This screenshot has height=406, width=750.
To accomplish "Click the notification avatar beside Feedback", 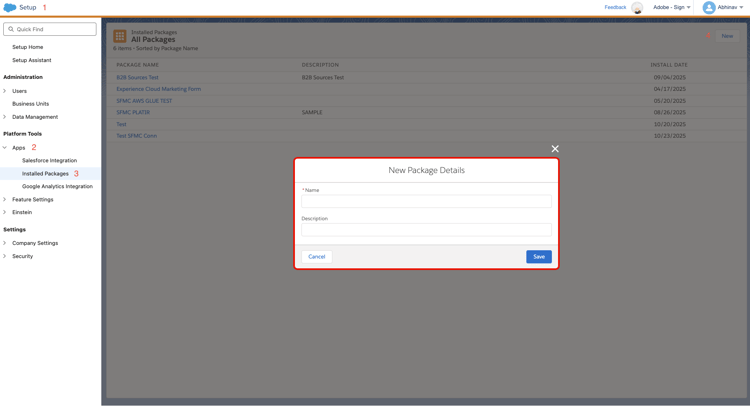I will click(x=637, y=8).
